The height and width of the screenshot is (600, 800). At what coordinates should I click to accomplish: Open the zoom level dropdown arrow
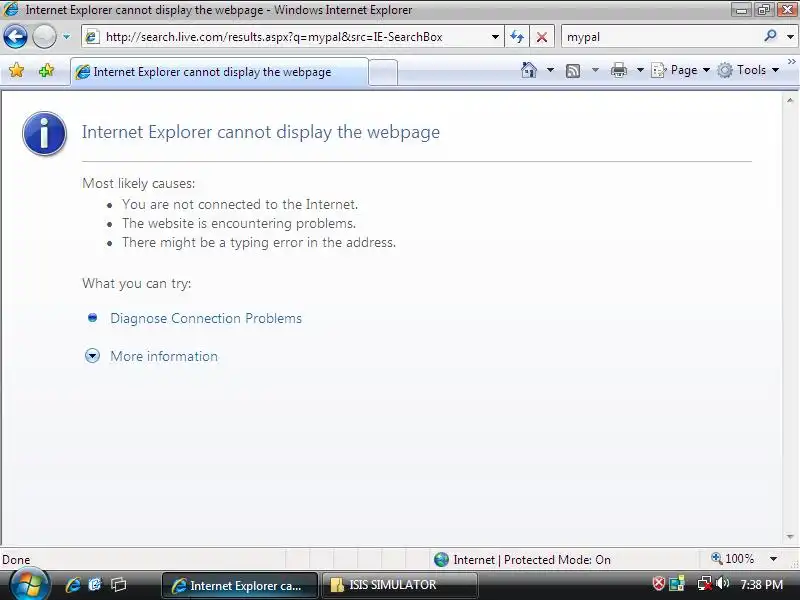pos(773,559)
